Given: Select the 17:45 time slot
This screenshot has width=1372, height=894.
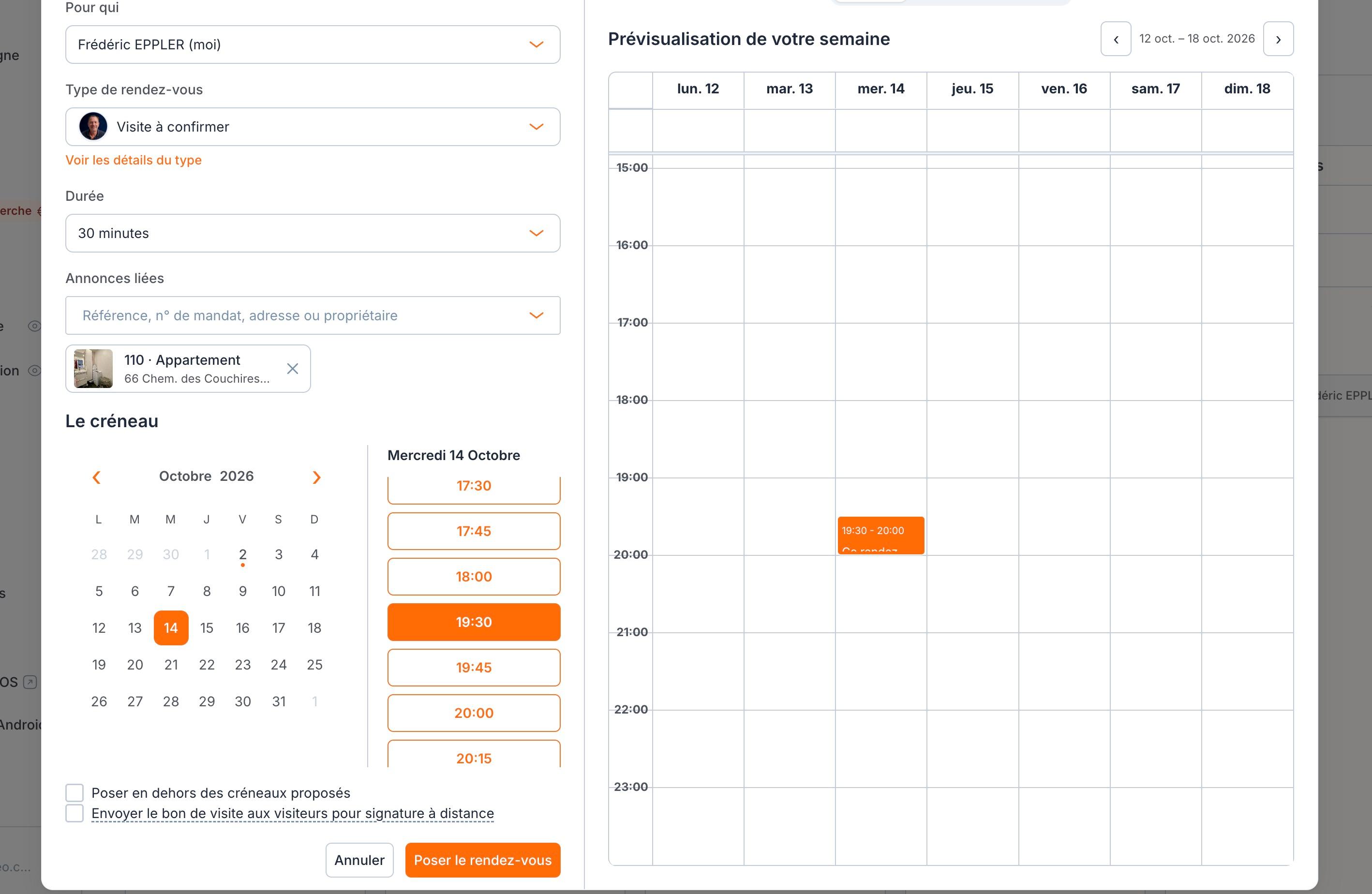Looking at the screenshot, I should [x=474, y=531].
